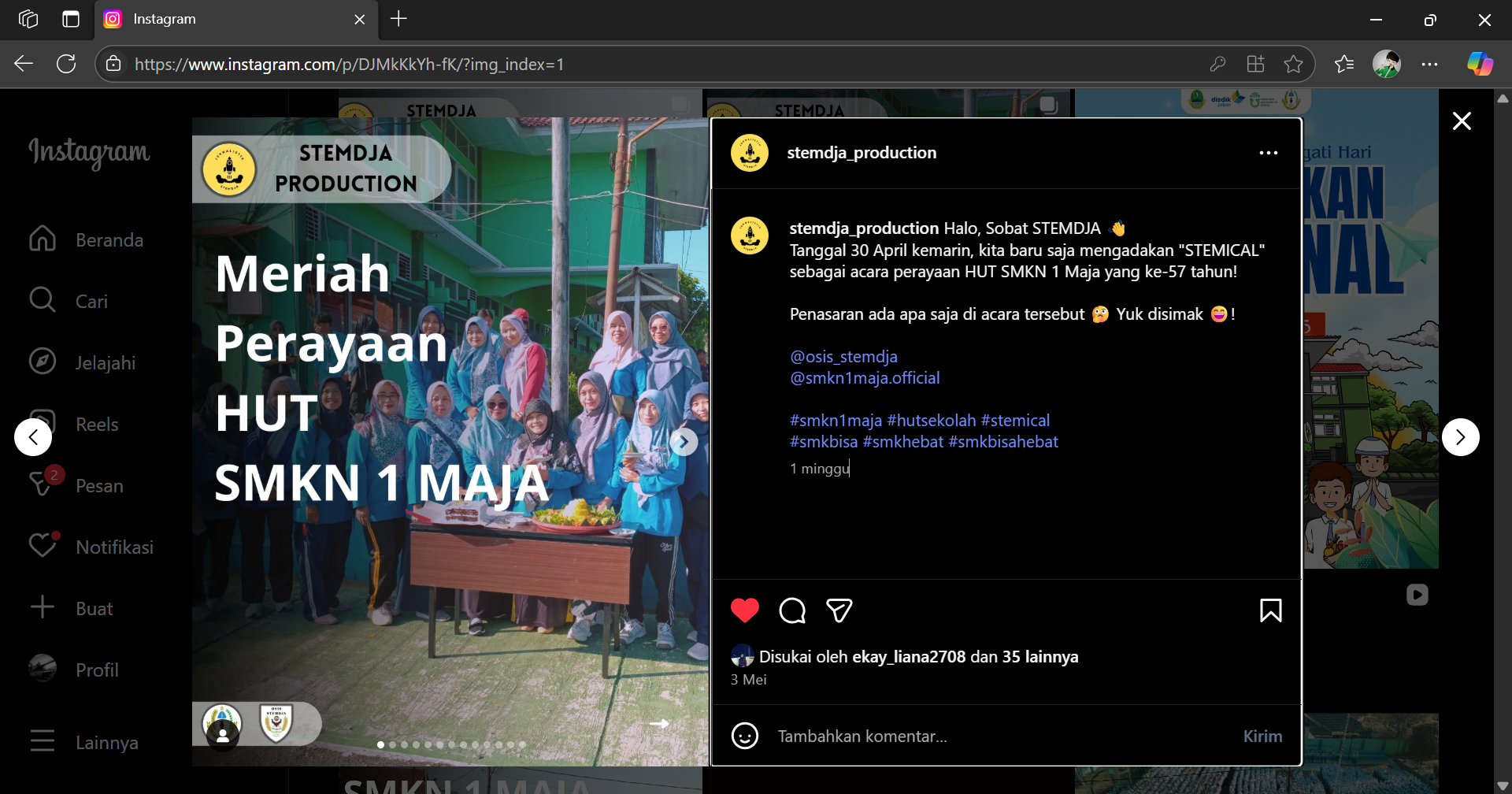Open #smkn1maja hashtag
Image resolution: width=1512 pixels, height=794 pixels.
[836, 421]
